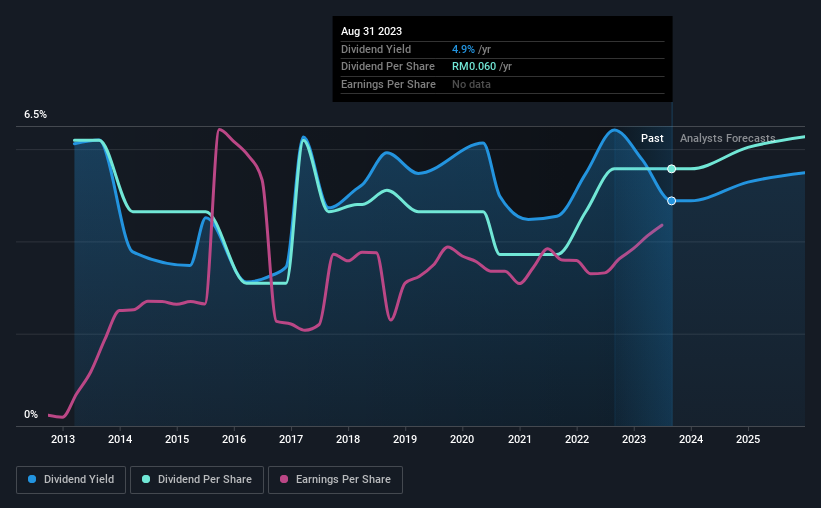Click the 4.9% dividend yield value

tap(463, 49)
